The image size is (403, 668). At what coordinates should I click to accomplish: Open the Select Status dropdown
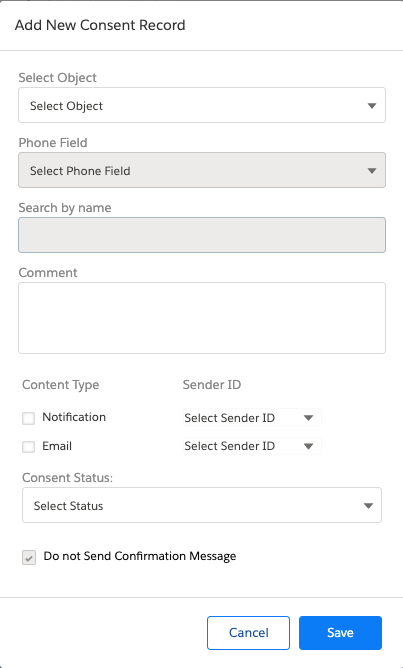202,505
